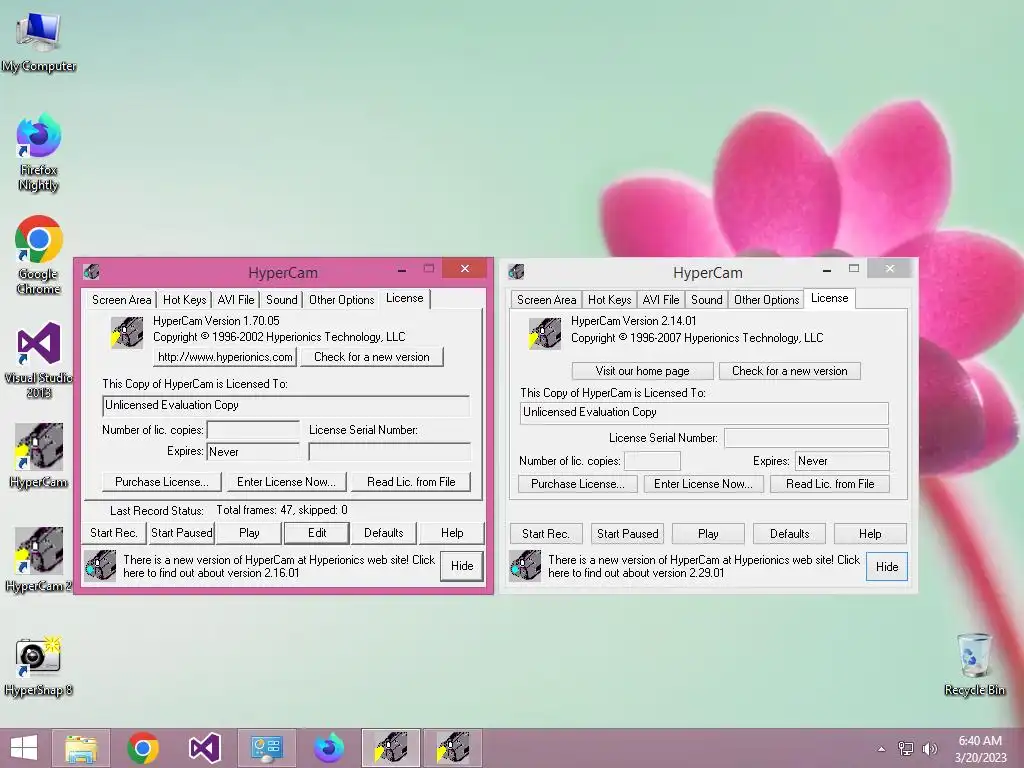This screenshot has width=1024, height=768.
Task: Click camera logo in HyperCam 1.70.05 License tab
Action: (127, 332)
